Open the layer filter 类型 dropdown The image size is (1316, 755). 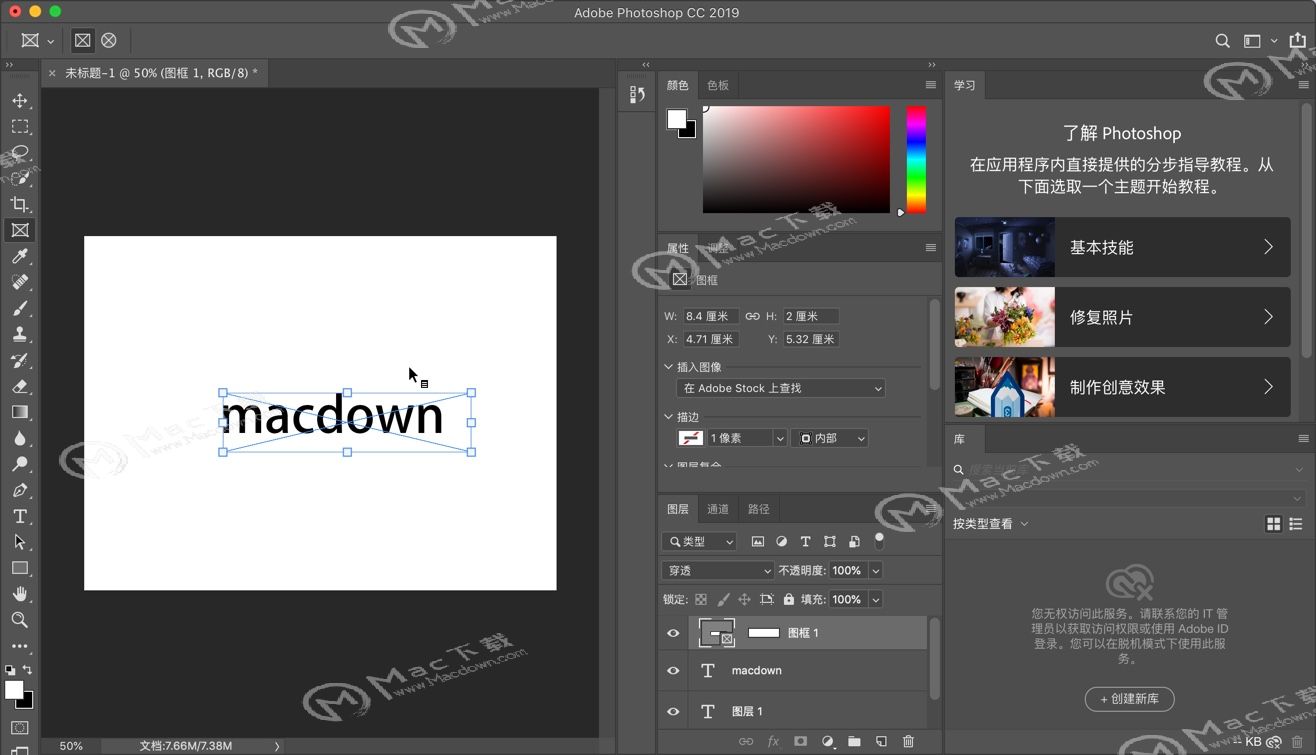[x=699, y=541]
